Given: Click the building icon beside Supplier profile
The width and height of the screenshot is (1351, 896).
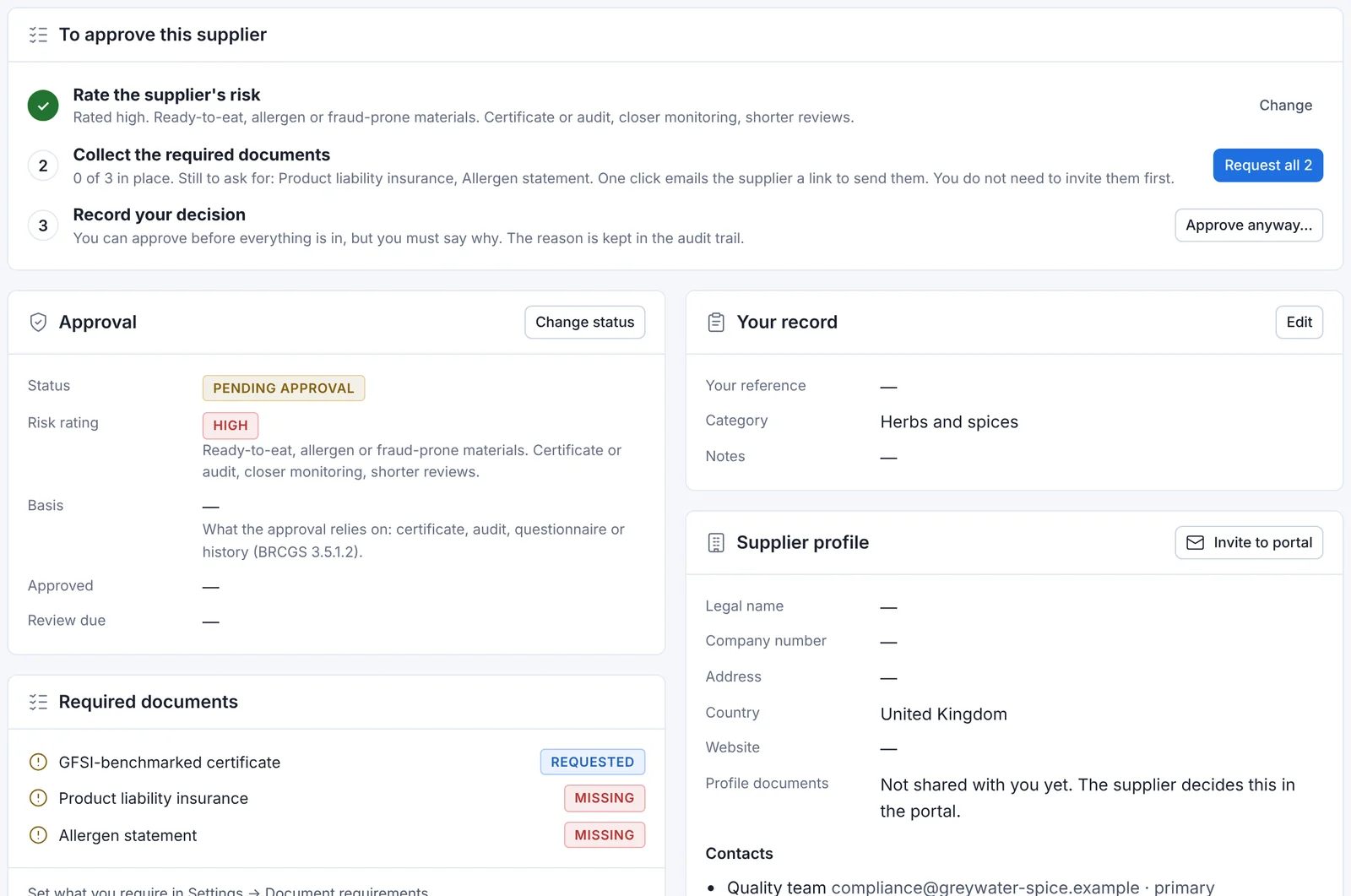Looking at the screenshot, I should click(716, 542).
